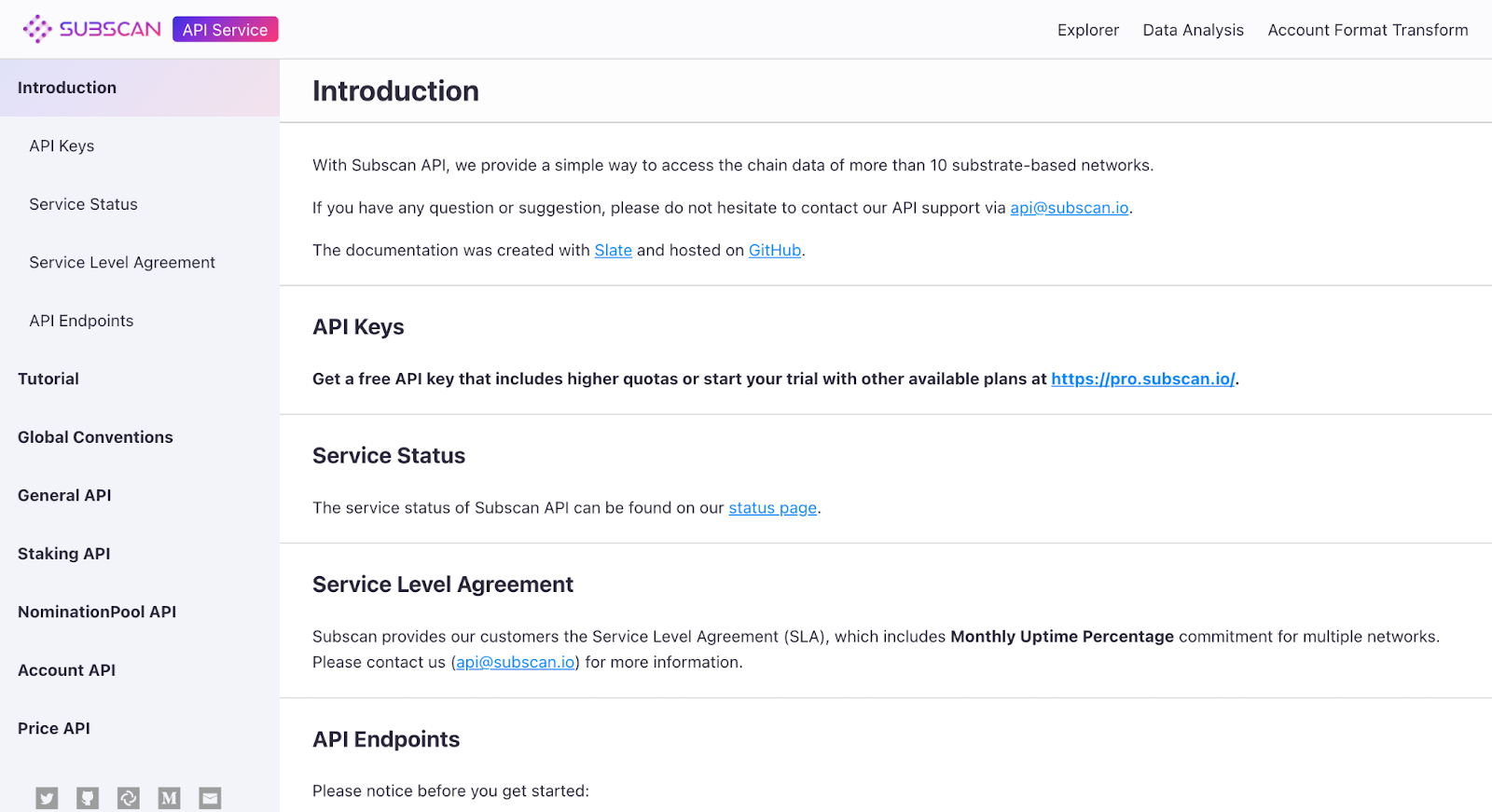The image size is (1492, 812).
Task: Open the Slate link
Action: [x=614, y=251]
